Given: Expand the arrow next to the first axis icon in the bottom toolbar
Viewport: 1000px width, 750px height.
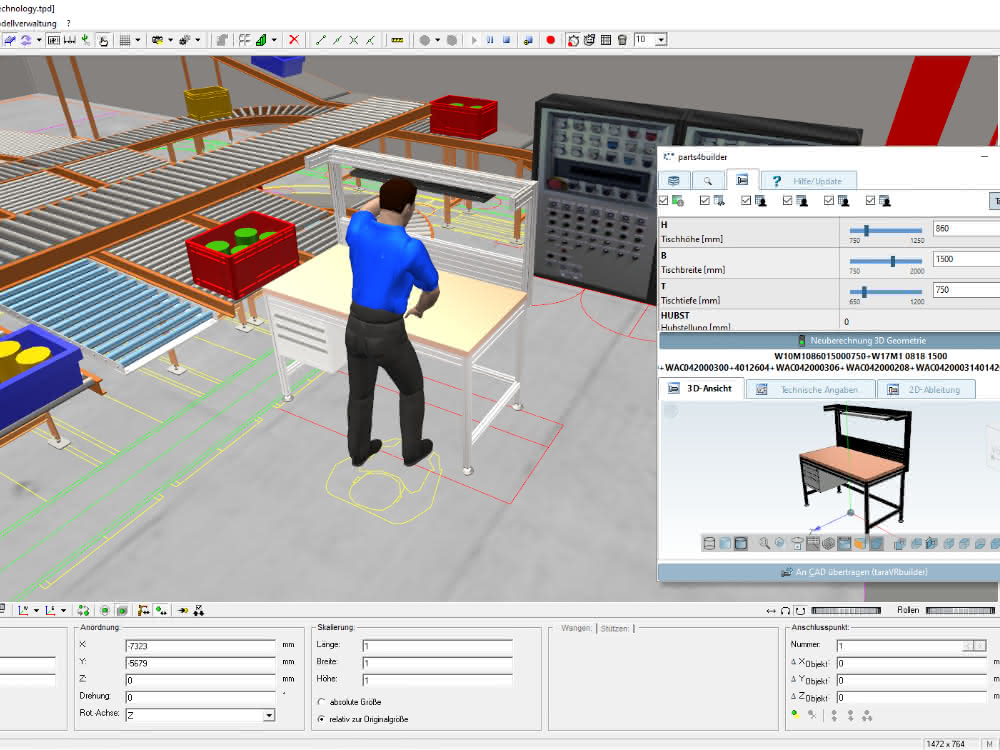Looking at the screenshot, I should click(x=36, y=610).
